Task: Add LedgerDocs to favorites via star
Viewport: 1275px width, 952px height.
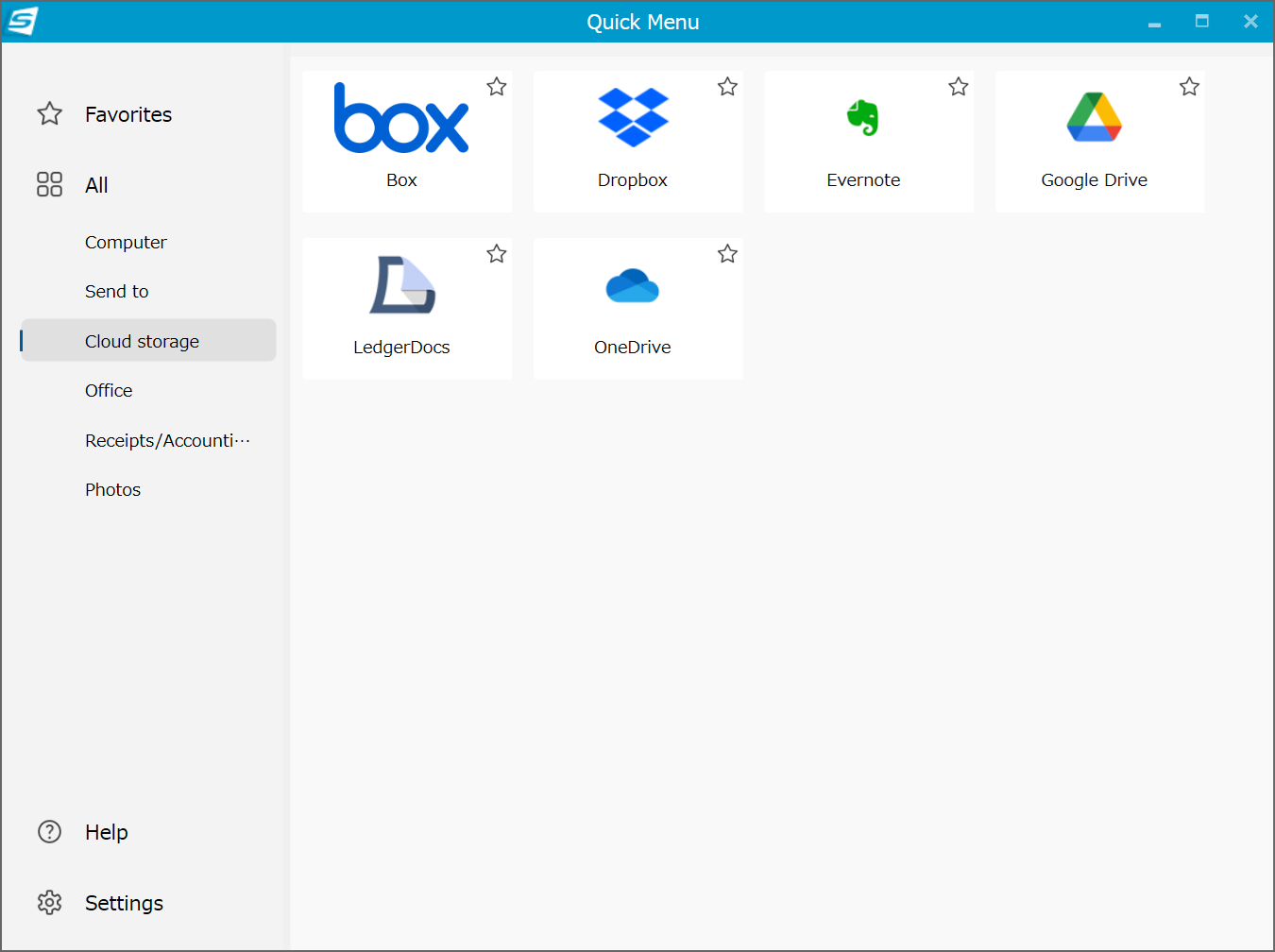Action: (x=497, y=254)
